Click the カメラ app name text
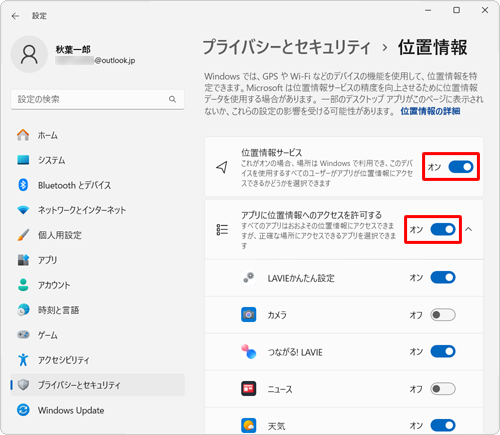Image resolution: width=500 pixels, height=435 pixels. (x=277, y=315)
